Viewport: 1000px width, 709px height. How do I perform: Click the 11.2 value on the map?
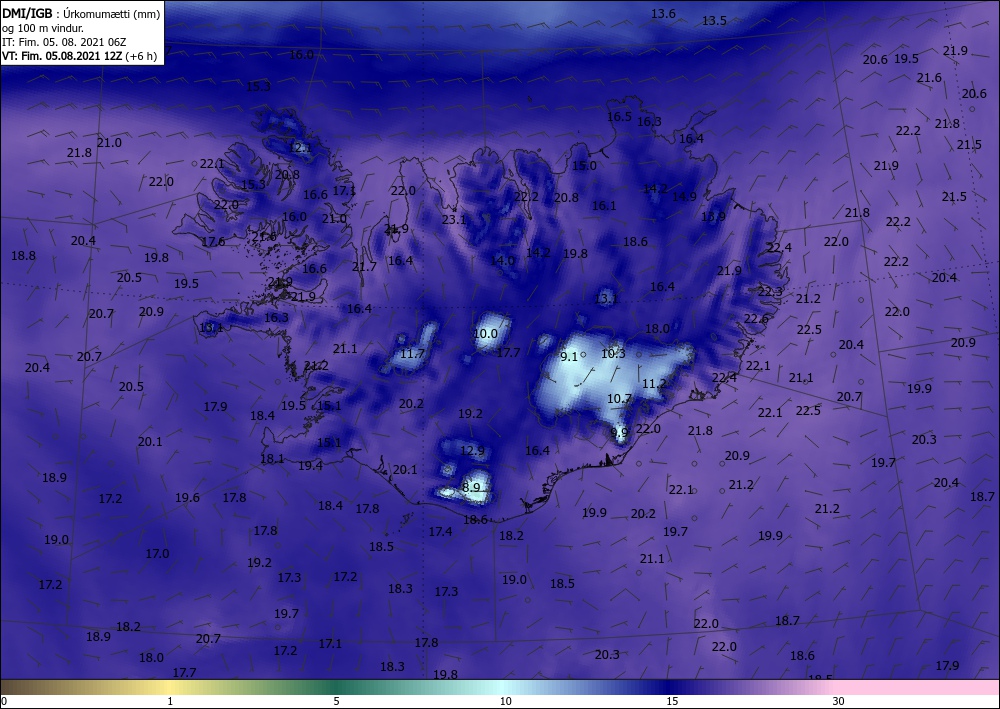tap(654, 384)
